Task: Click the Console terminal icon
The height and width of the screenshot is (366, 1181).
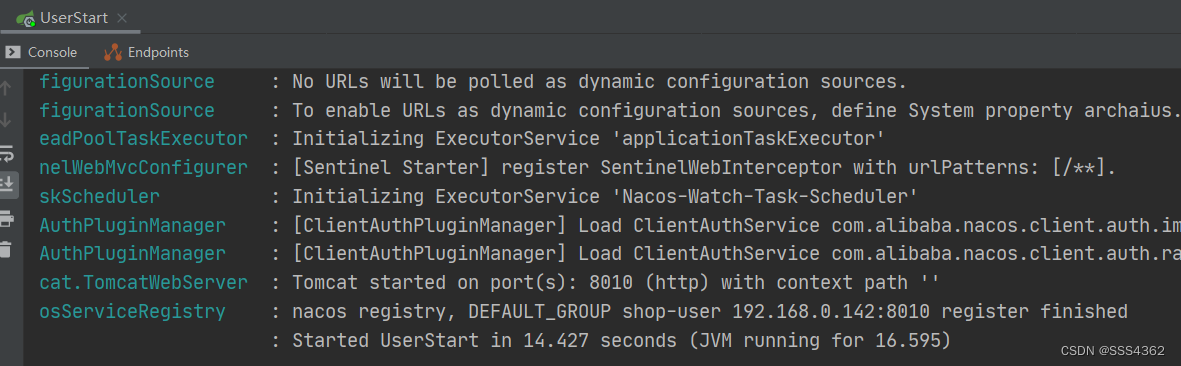Action: point(13,53)
